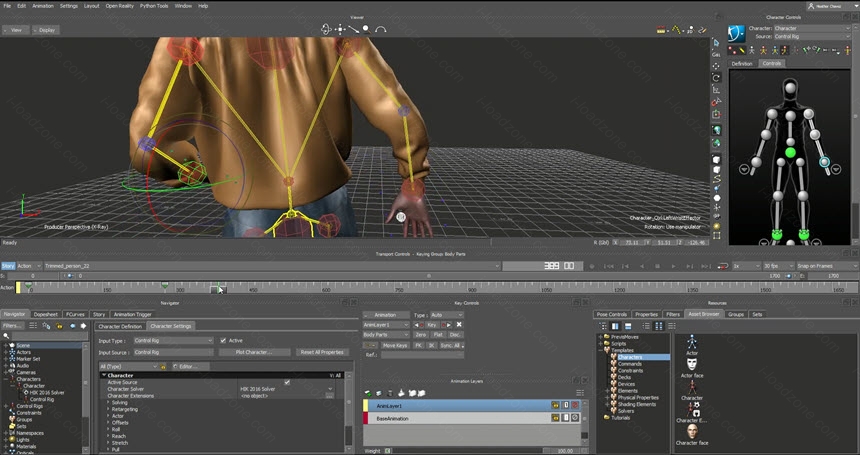Viewport: 860px width, 455px height.
Task: Toggle the IK button in Key Controls
Action: (431, 345)
